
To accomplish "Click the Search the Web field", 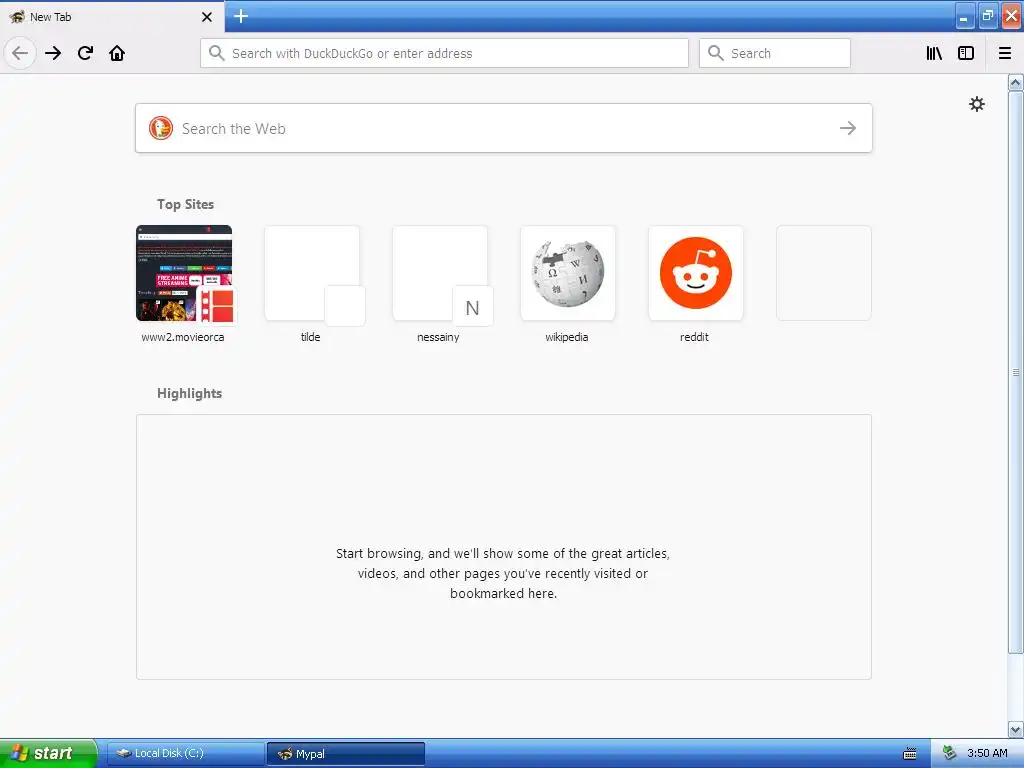I will click(x=504, y=128).
